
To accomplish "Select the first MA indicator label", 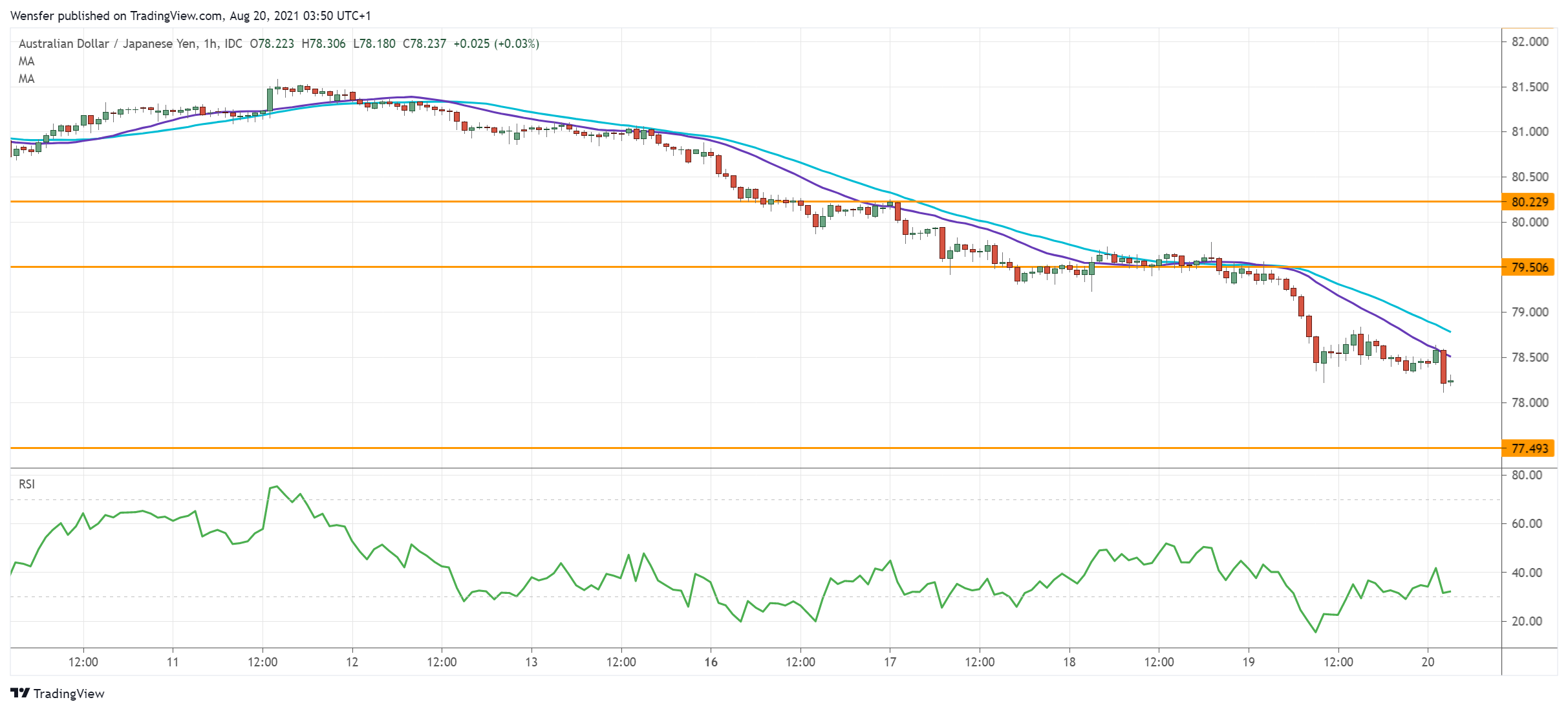I will coord(28,61).
